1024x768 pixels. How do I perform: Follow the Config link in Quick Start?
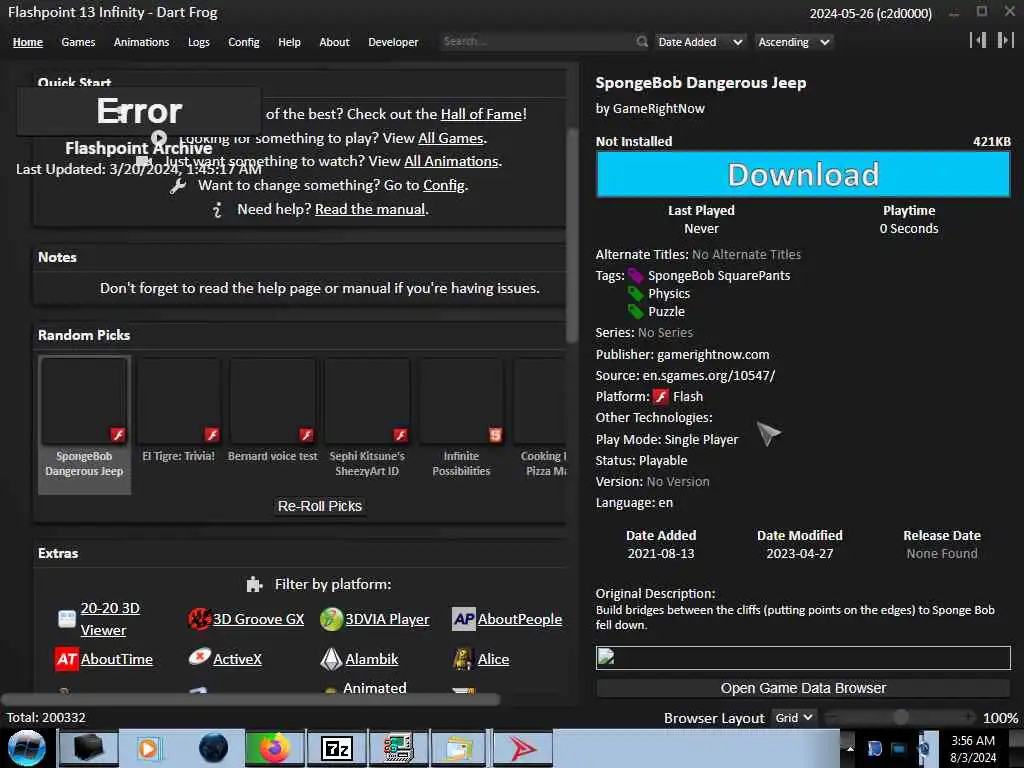(444, 185)
